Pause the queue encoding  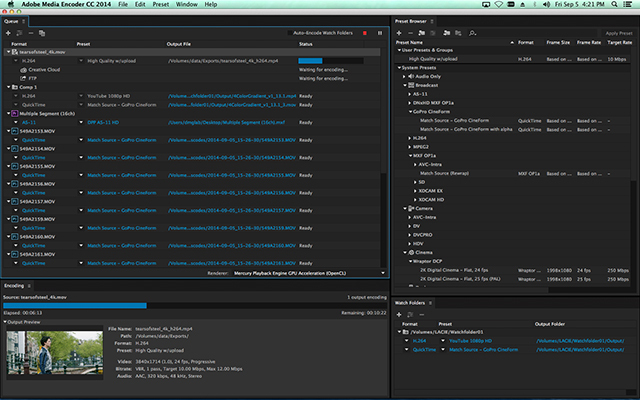click(x=379, y=32)
